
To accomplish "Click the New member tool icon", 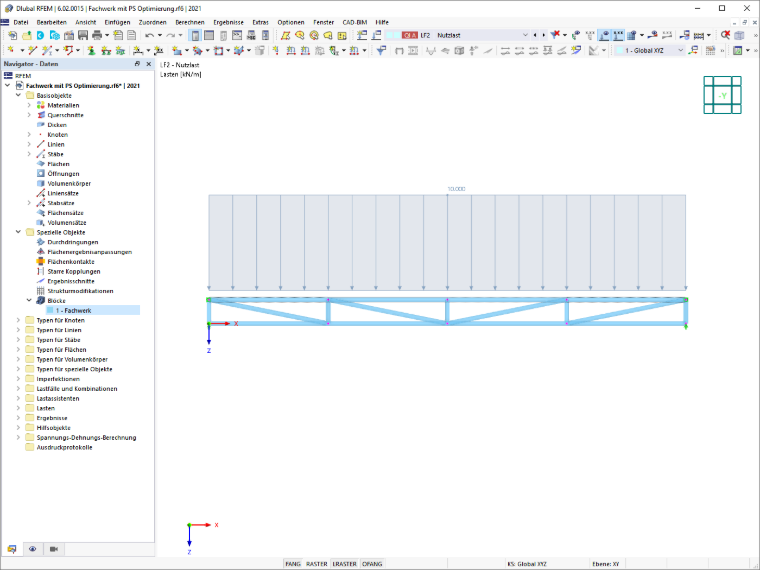I will click(47, 50).
